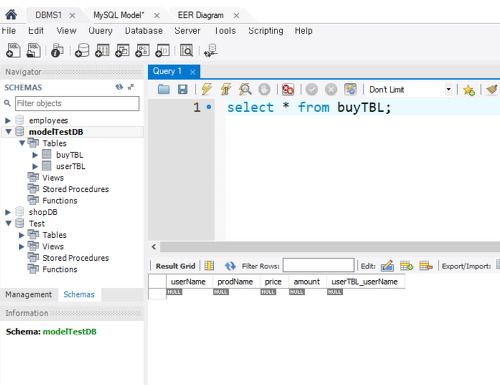Select the Schemas navigator tab

pyautogui.click(x=79, y=294)
